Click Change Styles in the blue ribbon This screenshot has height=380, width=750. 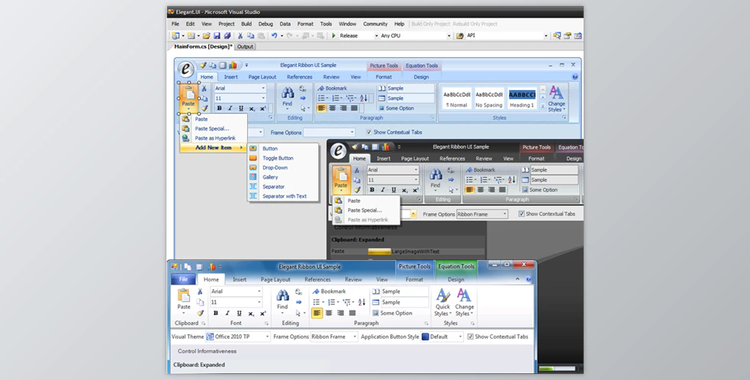click(x=556, y=99)
